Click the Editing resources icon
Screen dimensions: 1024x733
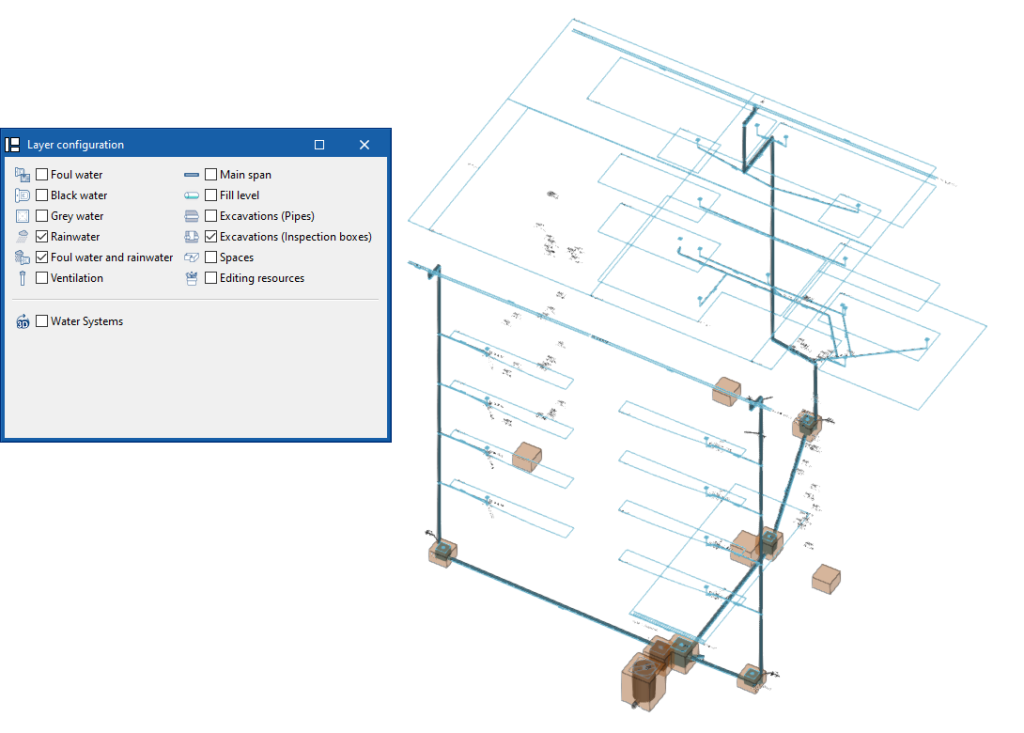click(190, 278)
